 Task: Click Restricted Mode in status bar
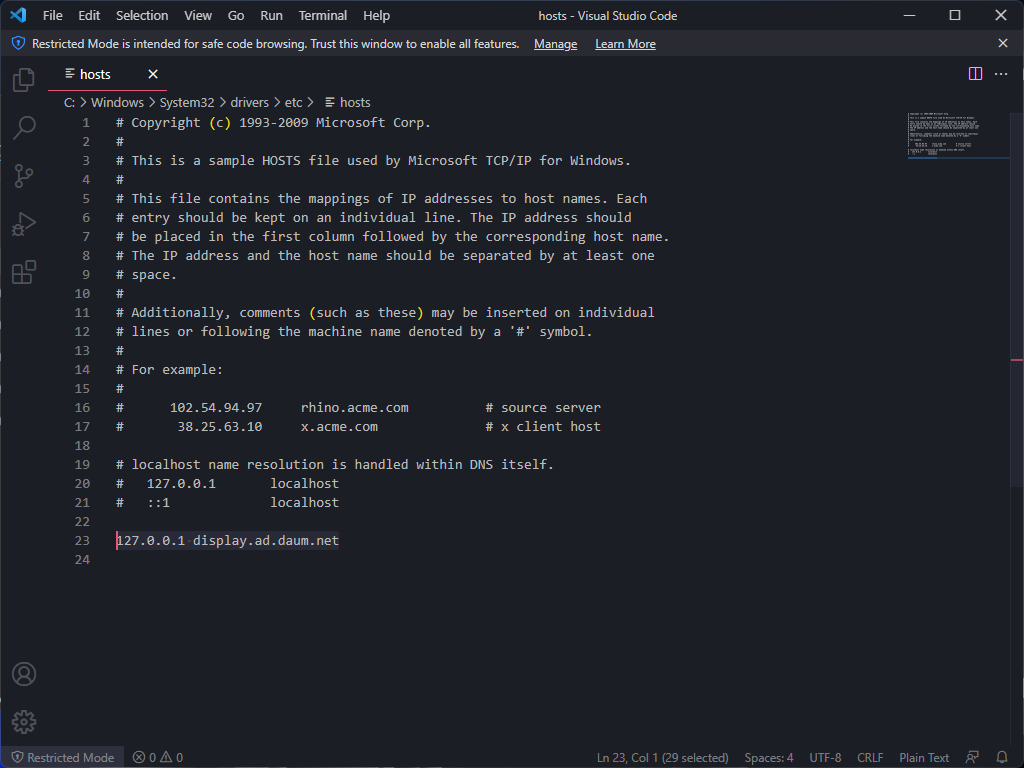(63, 757)
